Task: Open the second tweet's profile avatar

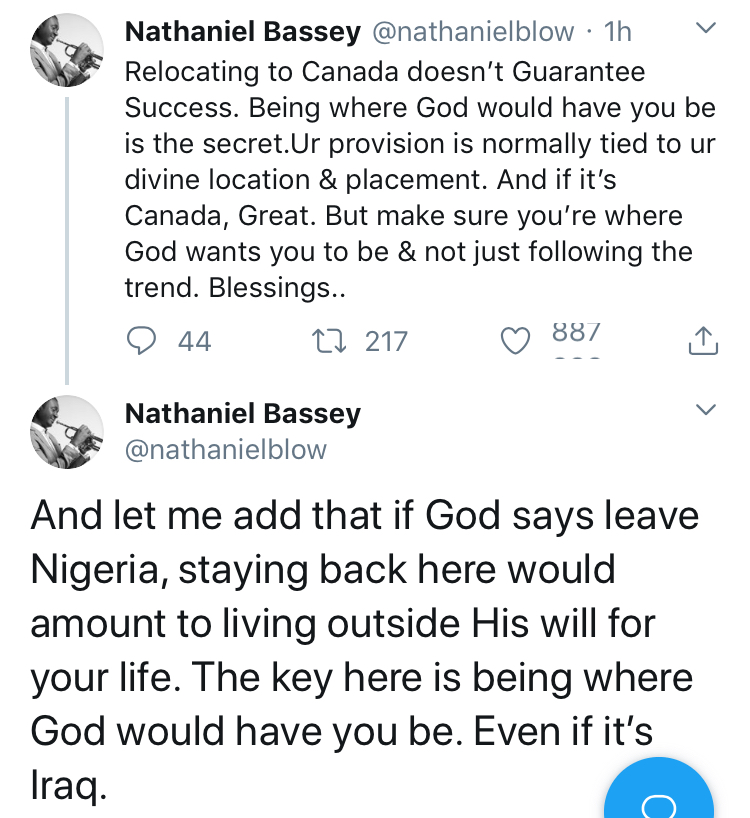Action: pos(67,431)
